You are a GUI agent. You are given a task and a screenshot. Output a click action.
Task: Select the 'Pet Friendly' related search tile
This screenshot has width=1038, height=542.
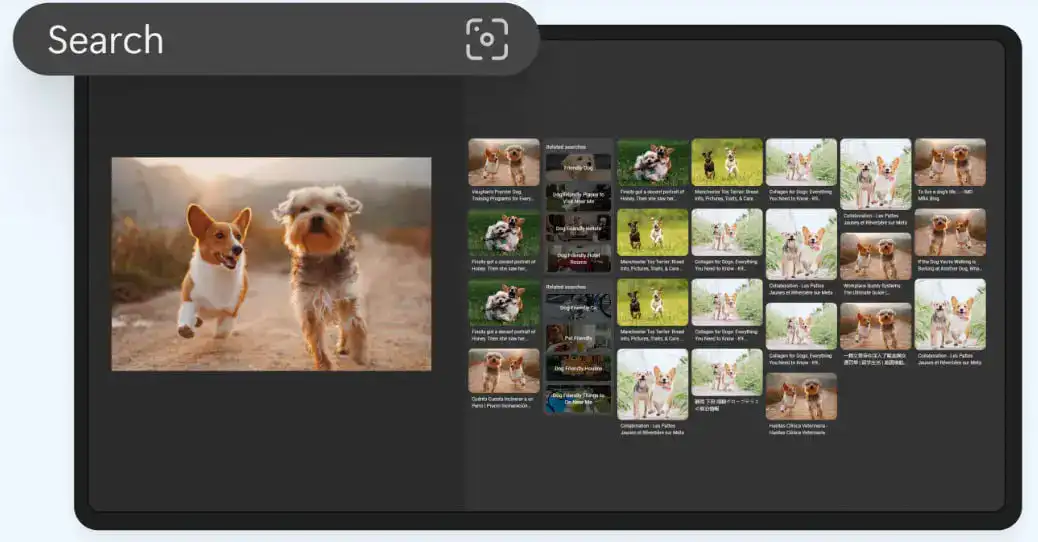578,338
